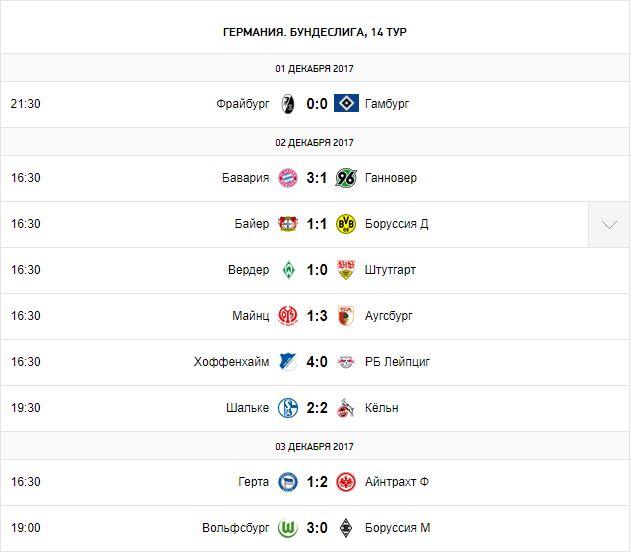This screenshot has height=554, width=632.
Task: Click the Германия. Бундеслига, 14 тур header
Action: (x=315, y=32)
